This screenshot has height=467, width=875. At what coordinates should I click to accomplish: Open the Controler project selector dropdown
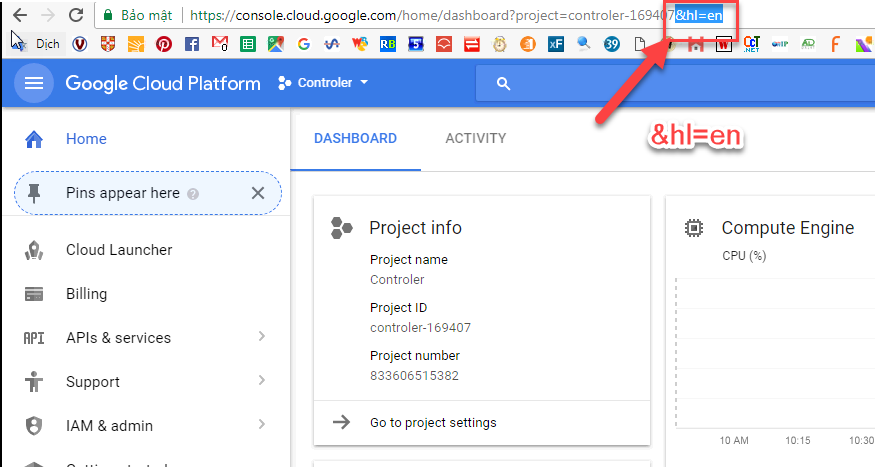pyautogui.click(x=324, y=83)
